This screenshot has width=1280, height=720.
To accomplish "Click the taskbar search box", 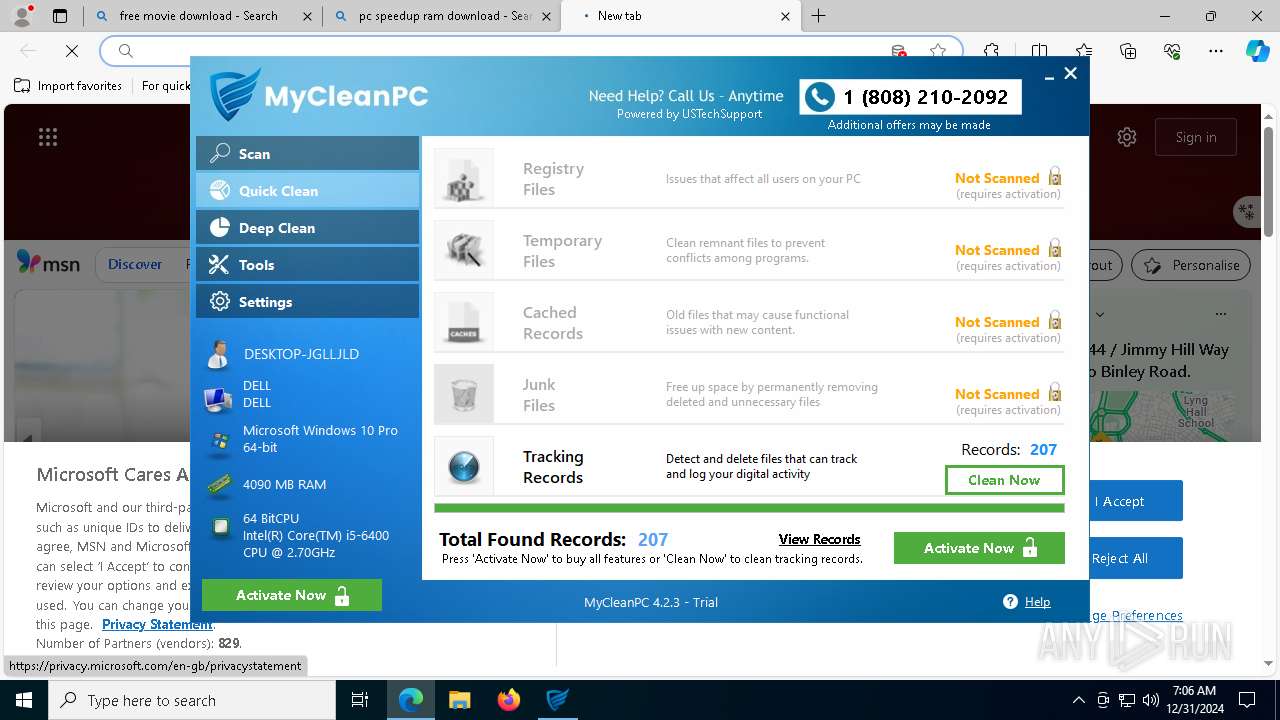I will (191, 700).
